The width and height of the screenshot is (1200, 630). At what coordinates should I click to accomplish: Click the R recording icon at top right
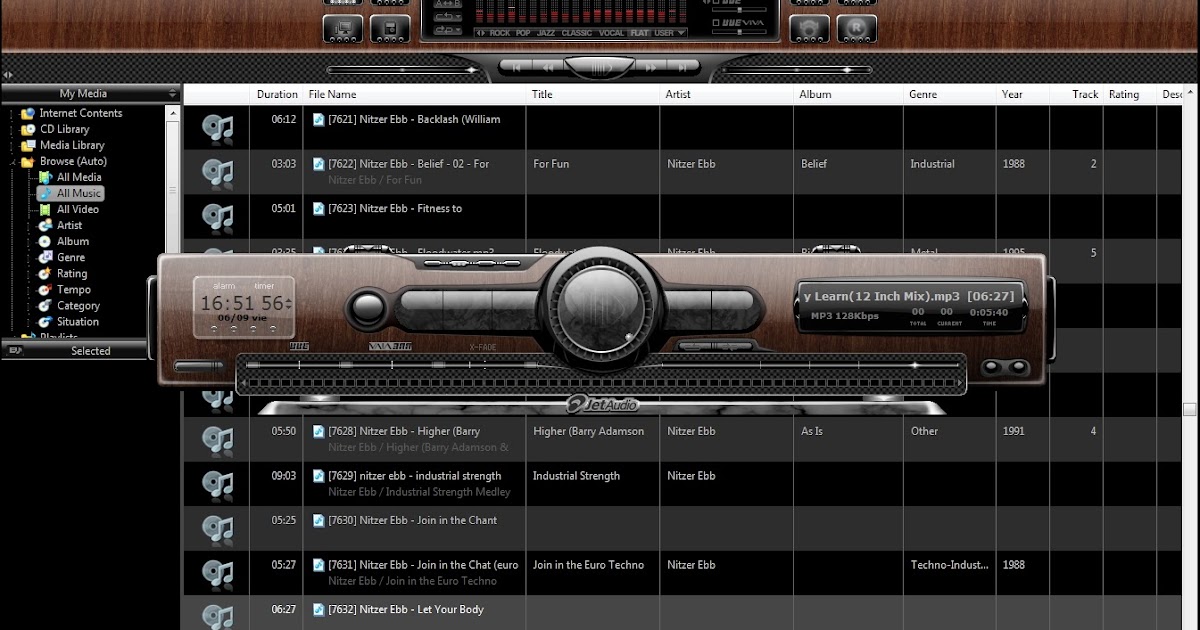857,27
